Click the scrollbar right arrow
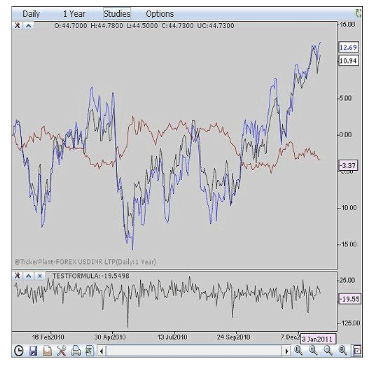 click(x=287, y=351)
